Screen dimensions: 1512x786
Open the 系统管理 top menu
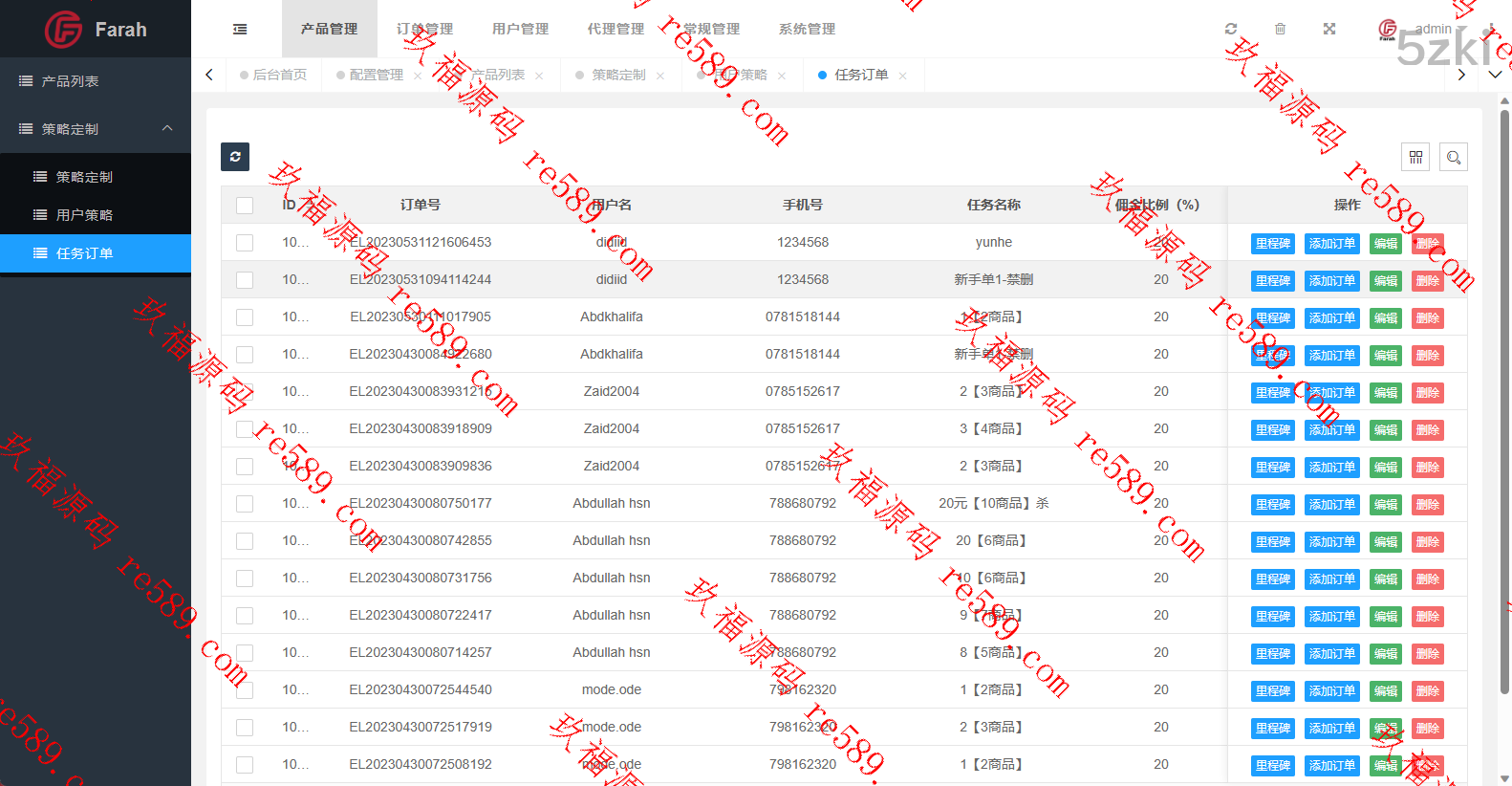[807, 30]
